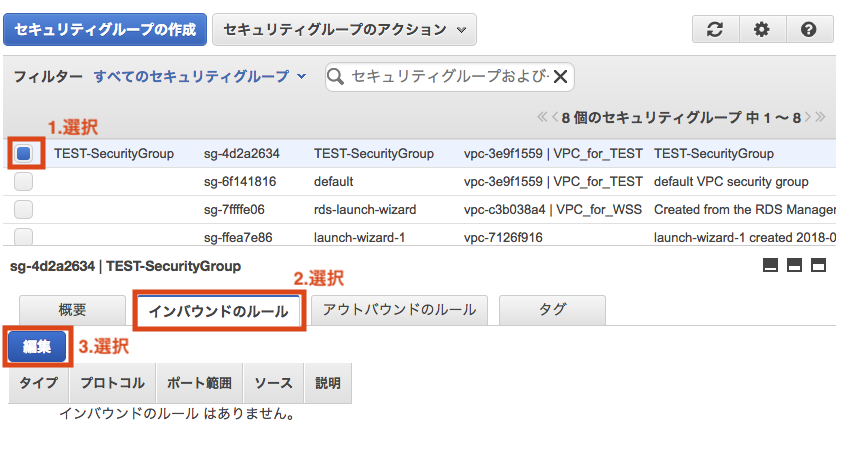Check the rds-launch-wizard row checkbox
Screen dimensions: 842x453
pos(24,209)
